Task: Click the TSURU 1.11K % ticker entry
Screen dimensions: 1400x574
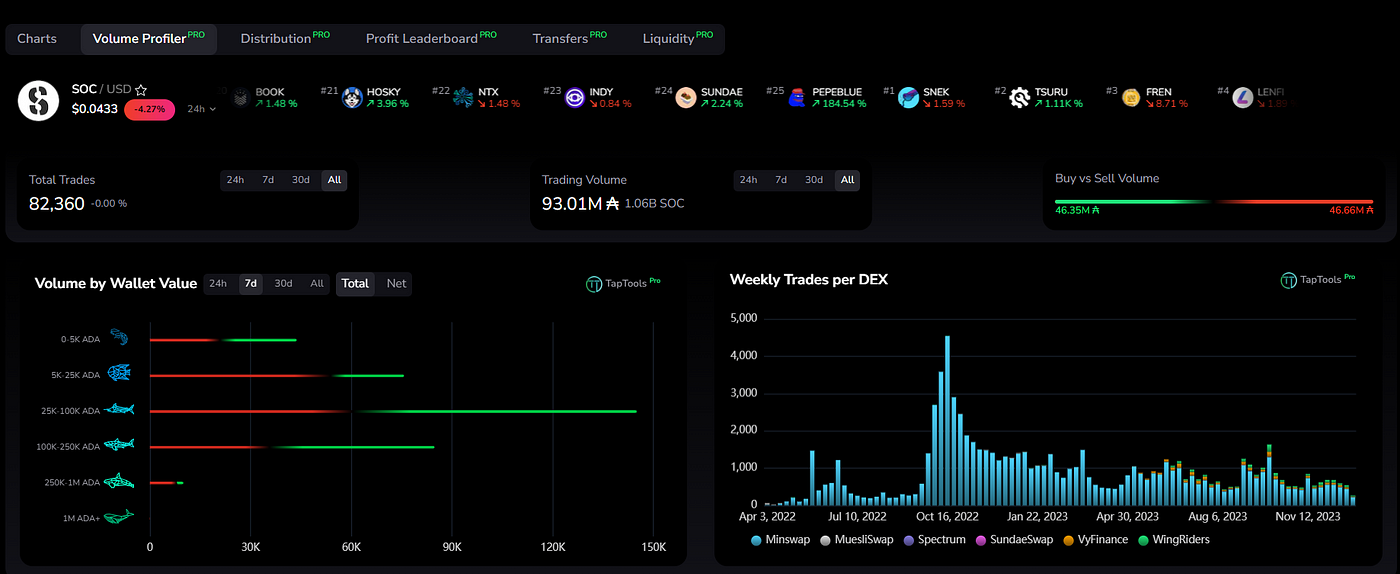Action: 1039,97
